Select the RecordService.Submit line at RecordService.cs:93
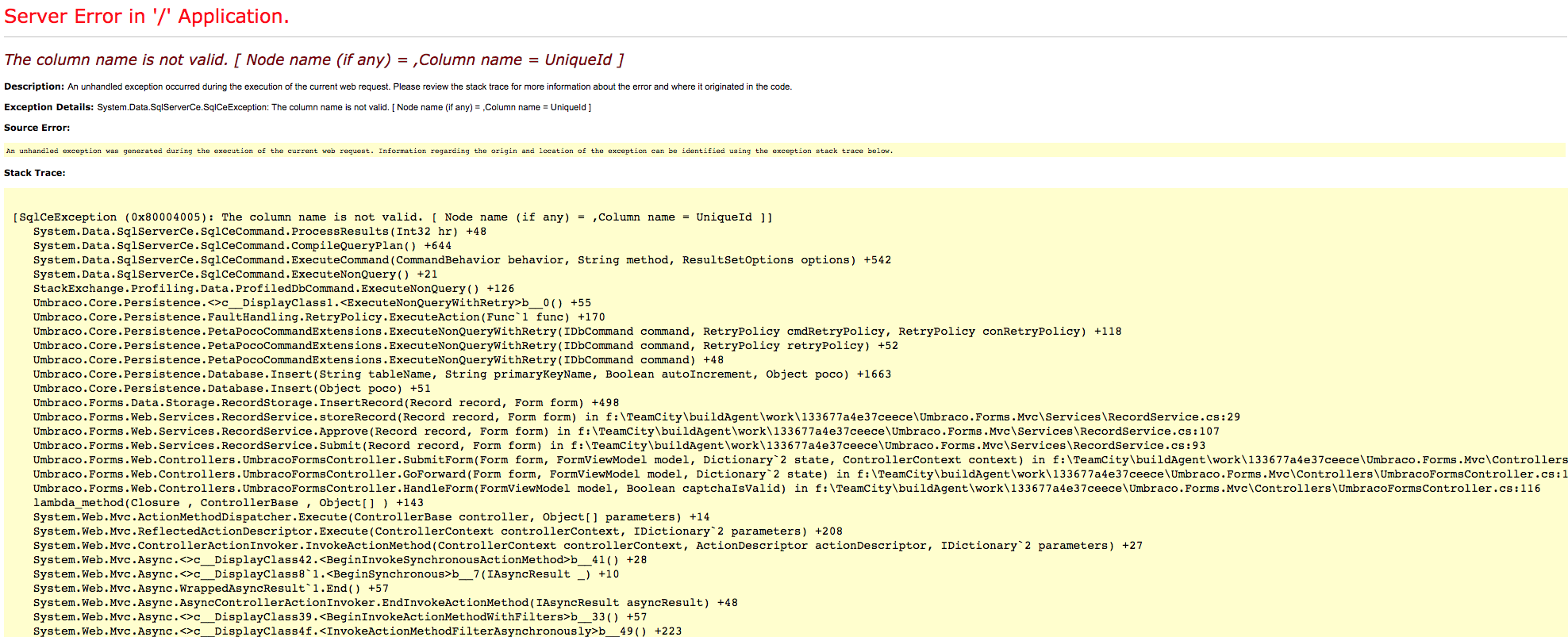Image resolution: width=1568 pixels, height=637 pixels. [619, 446]
